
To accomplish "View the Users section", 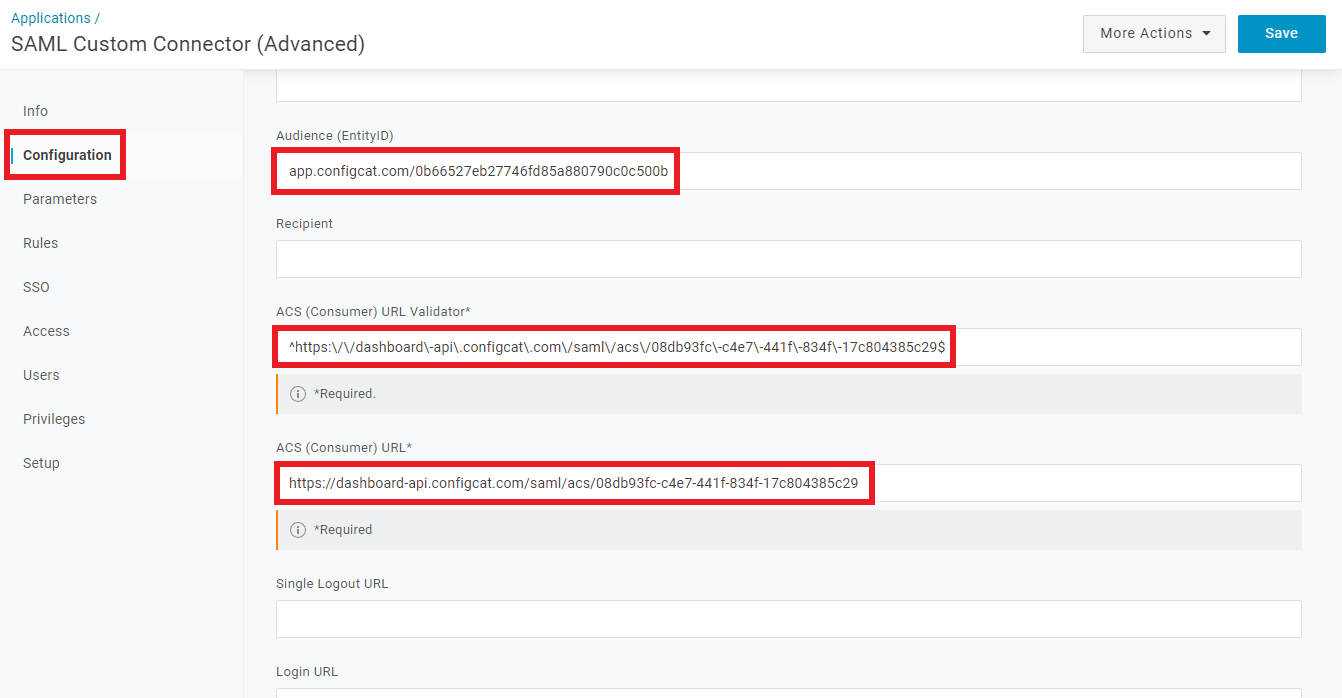I will (41, 374).
